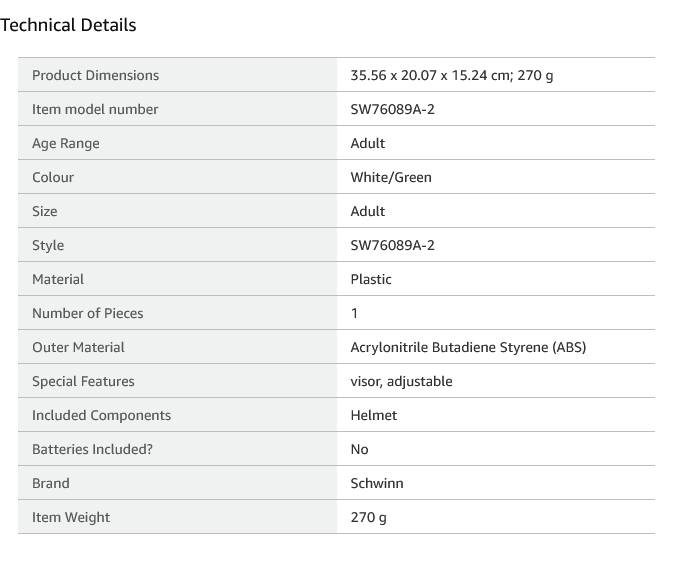Click the Technical Details heading

(68, 25)
